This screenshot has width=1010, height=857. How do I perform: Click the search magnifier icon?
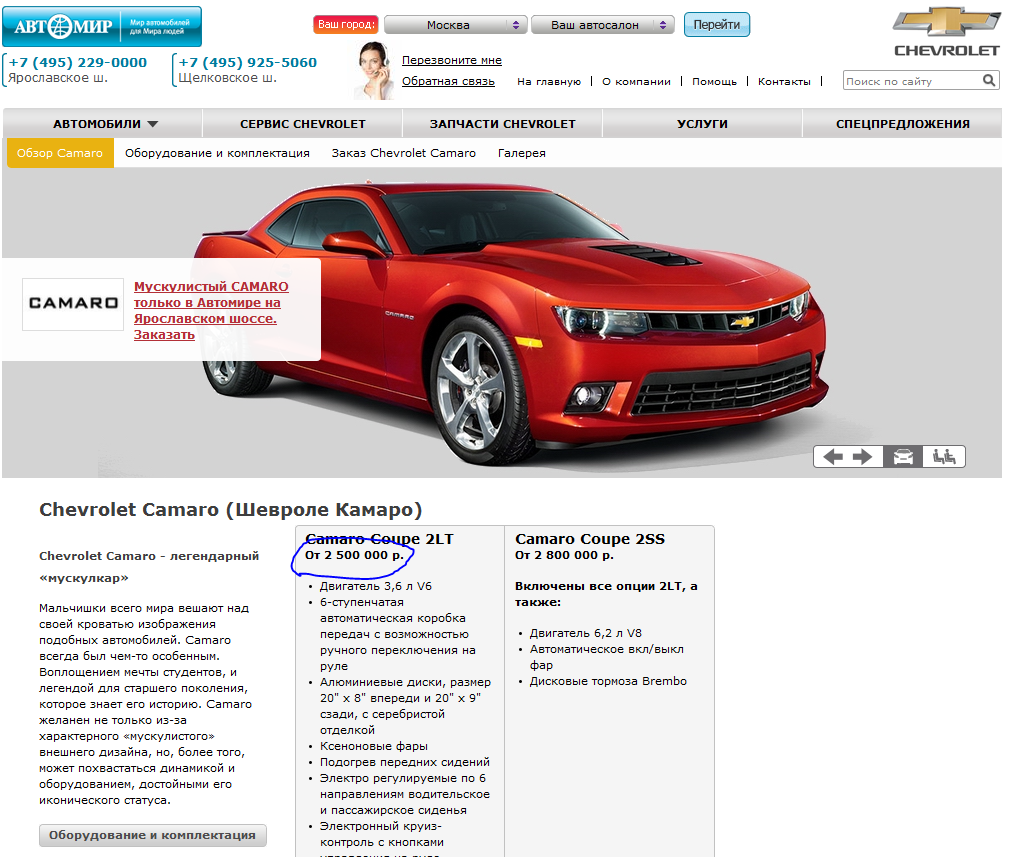989,81
